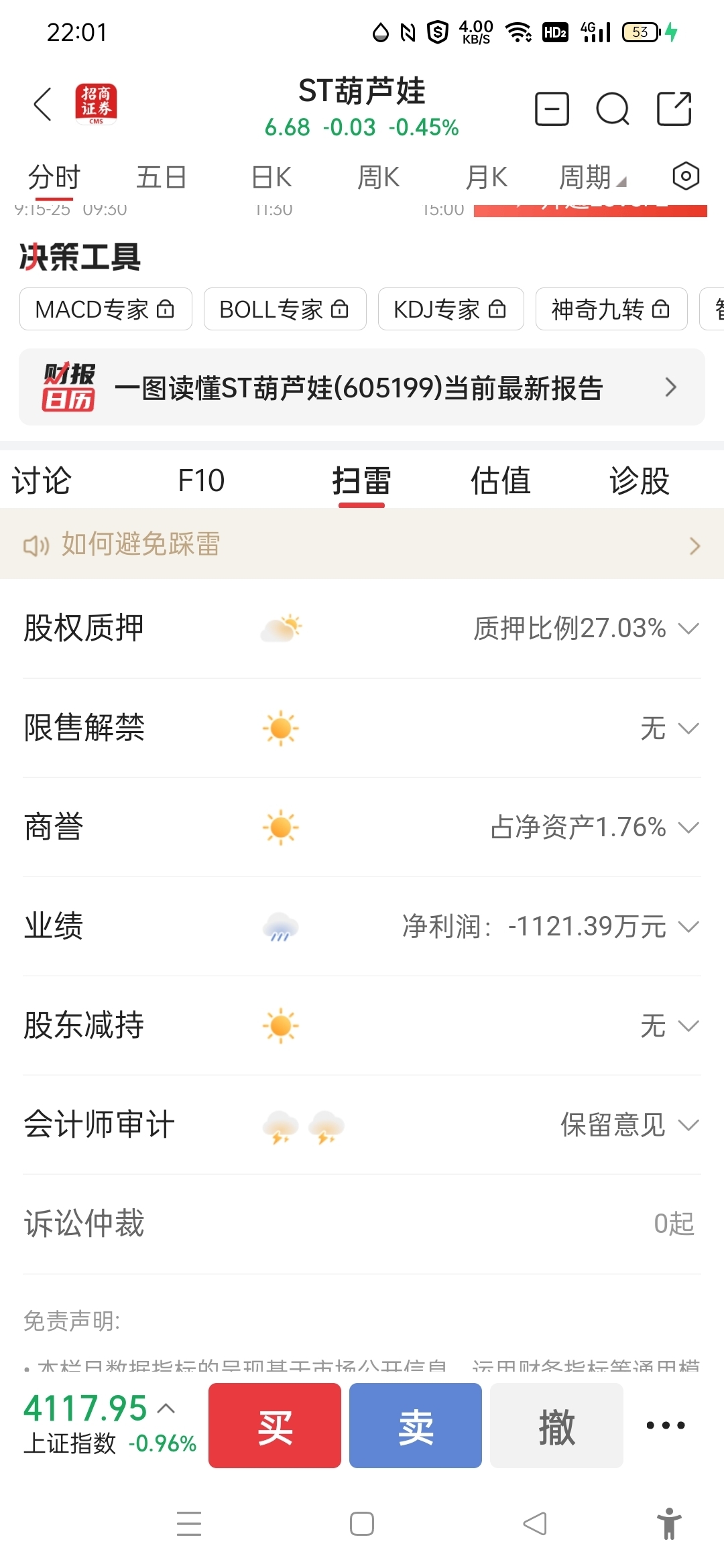Expand the 股权质押 pledge ratio row
Screen dimensions: 724x1568
362,629
